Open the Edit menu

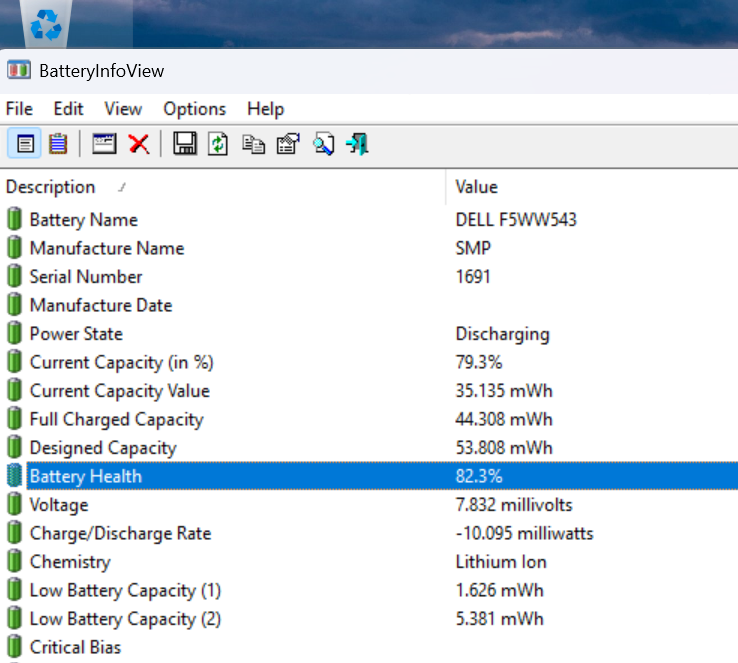68,109
